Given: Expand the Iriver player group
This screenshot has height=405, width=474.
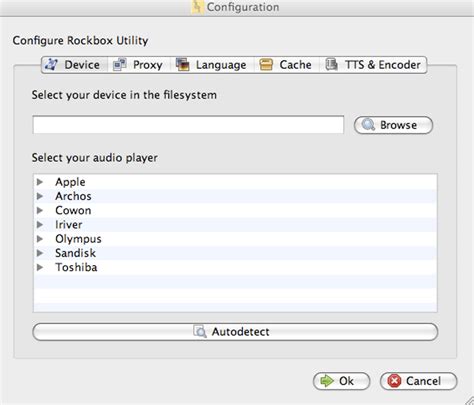Looking at the screenshot, I should [x=40, y=225].
